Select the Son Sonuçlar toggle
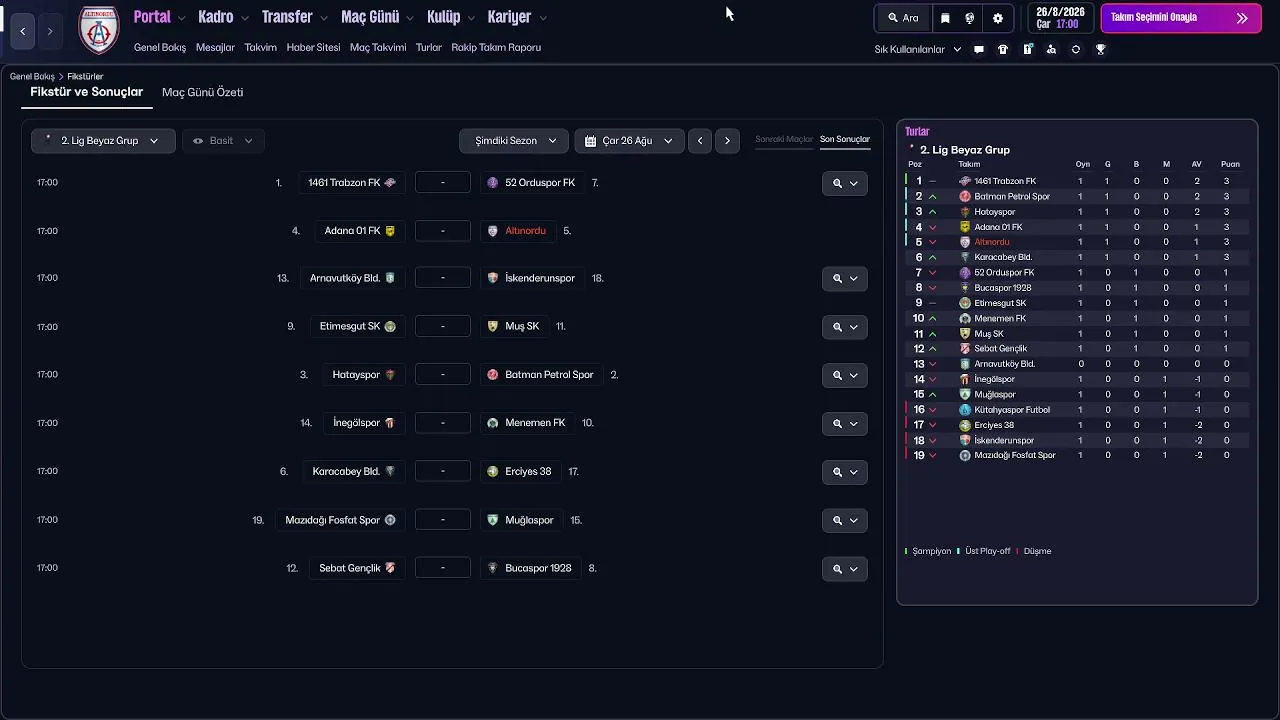Screen dimensions: 1280x720 845,139
